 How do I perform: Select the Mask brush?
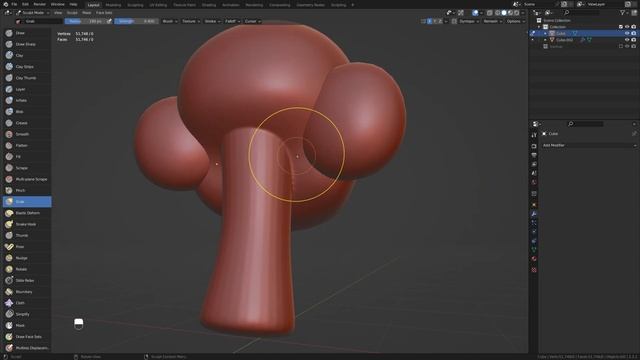(x=27, y=325)
